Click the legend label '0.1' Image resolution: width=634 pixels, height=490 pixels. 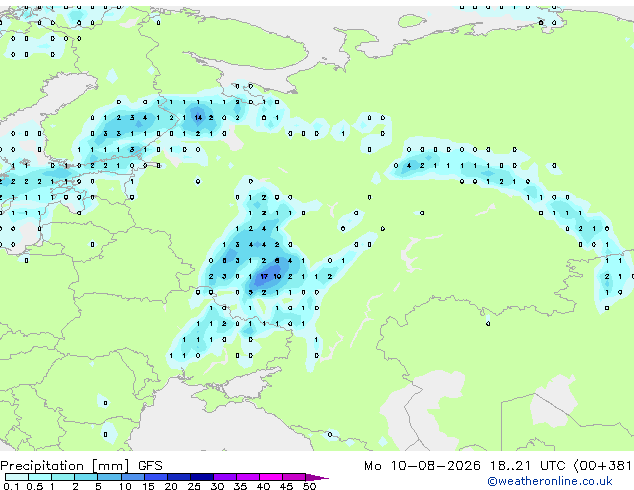(11, 486)
